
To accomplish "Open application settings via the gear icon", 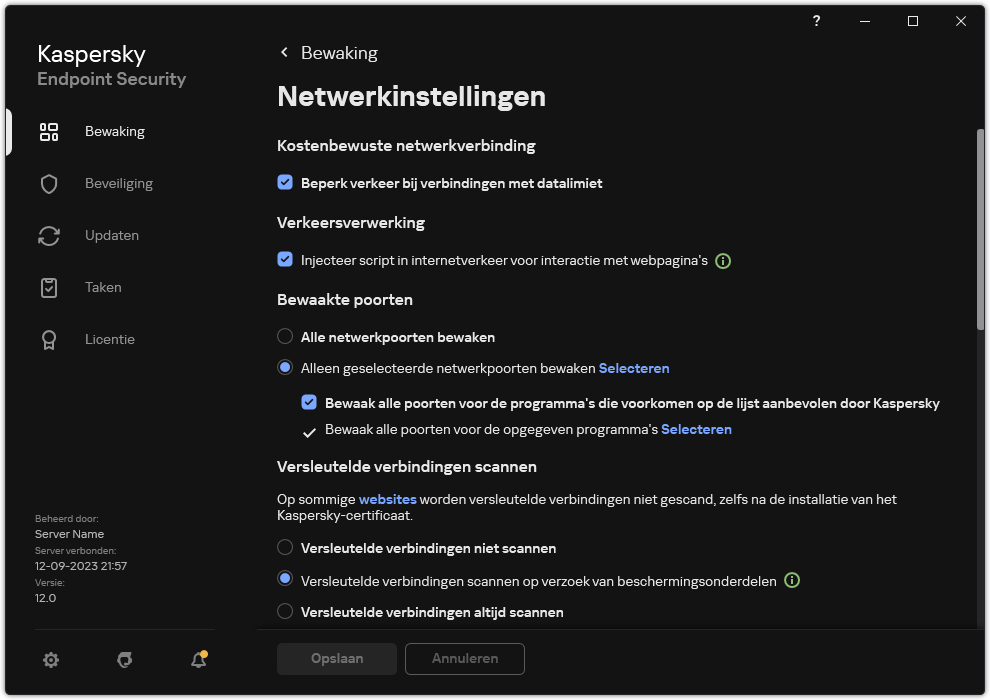I will (51, 660).
